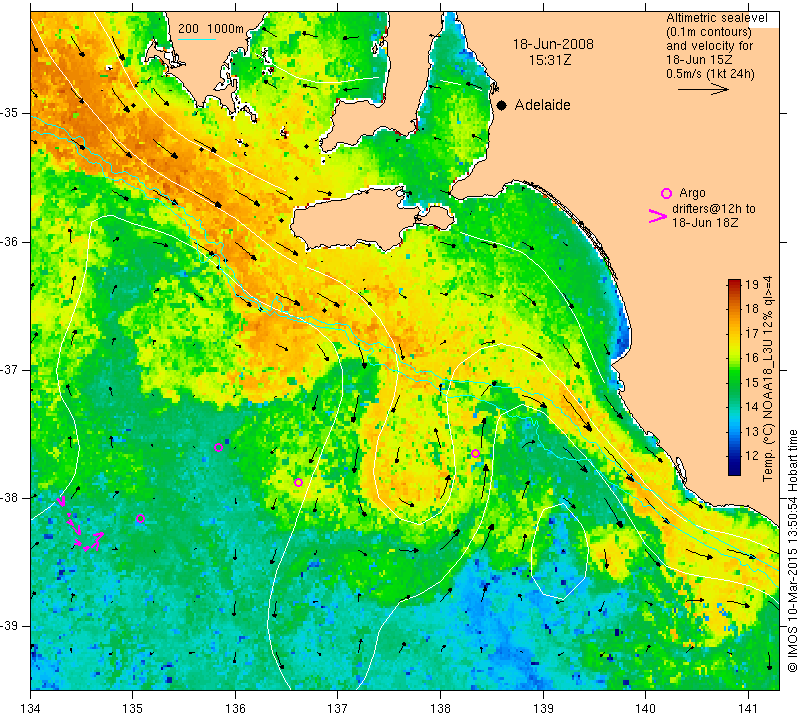The height and width of the screenshot is (720, 800).
Task: Click the dark red top of temperature colorbar
Action: pos(734,284)
